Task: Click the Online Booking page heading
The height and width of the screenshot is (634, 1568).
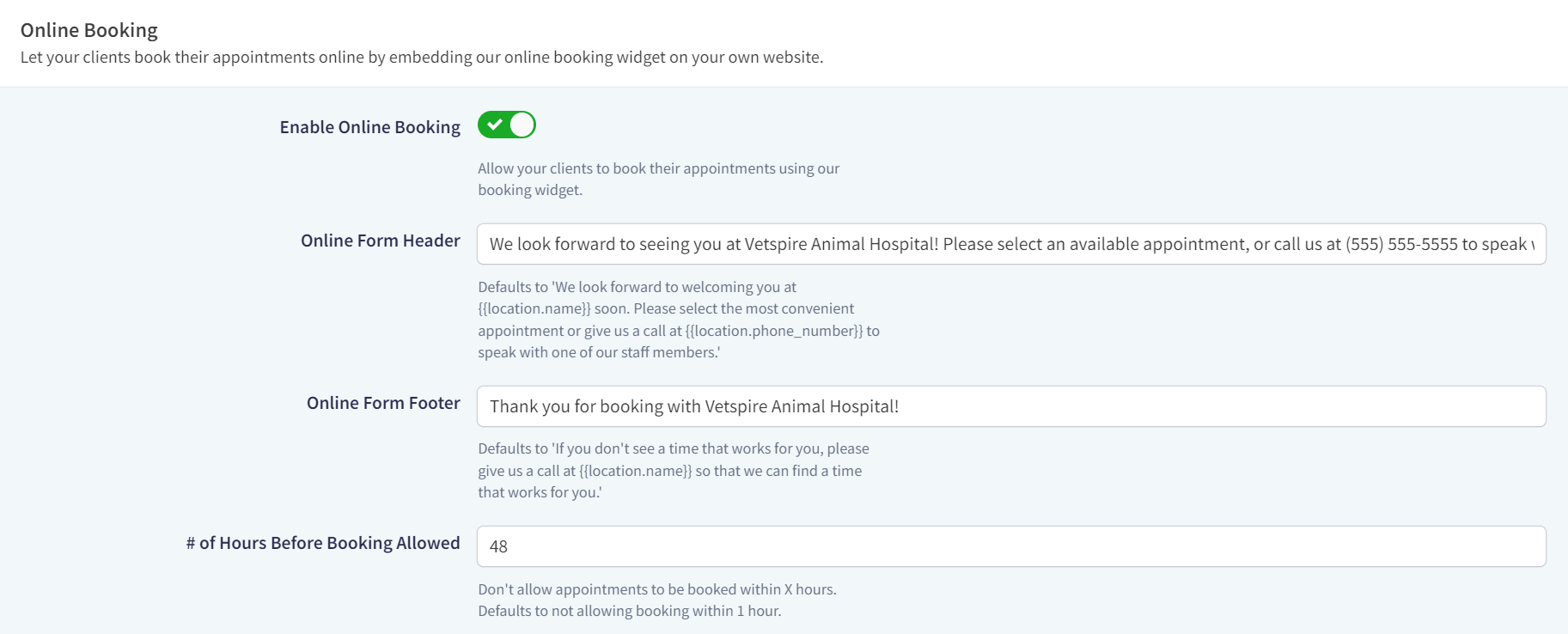Action: (x=89, y=29)
